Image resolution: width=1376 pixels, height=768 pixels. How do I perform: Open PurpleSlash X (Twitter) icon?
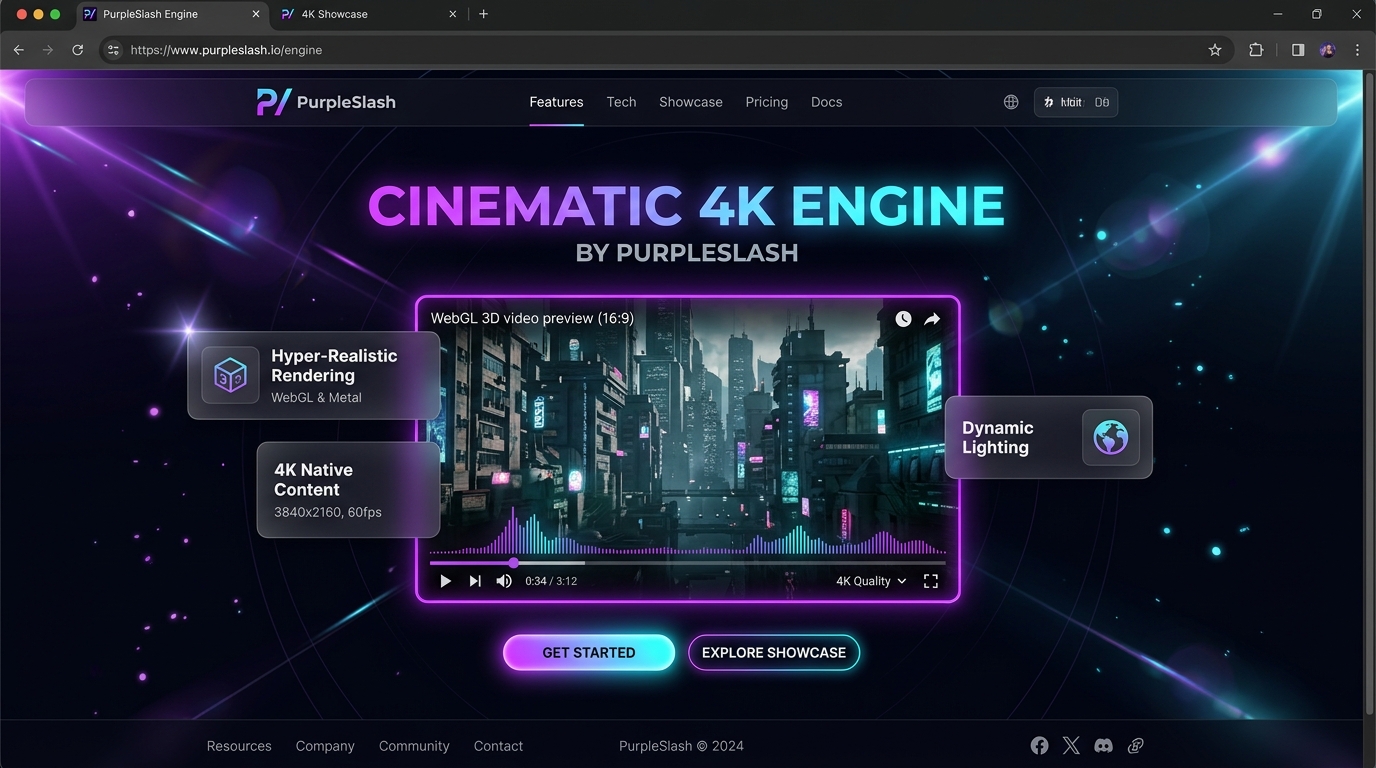click(1072, 746)
